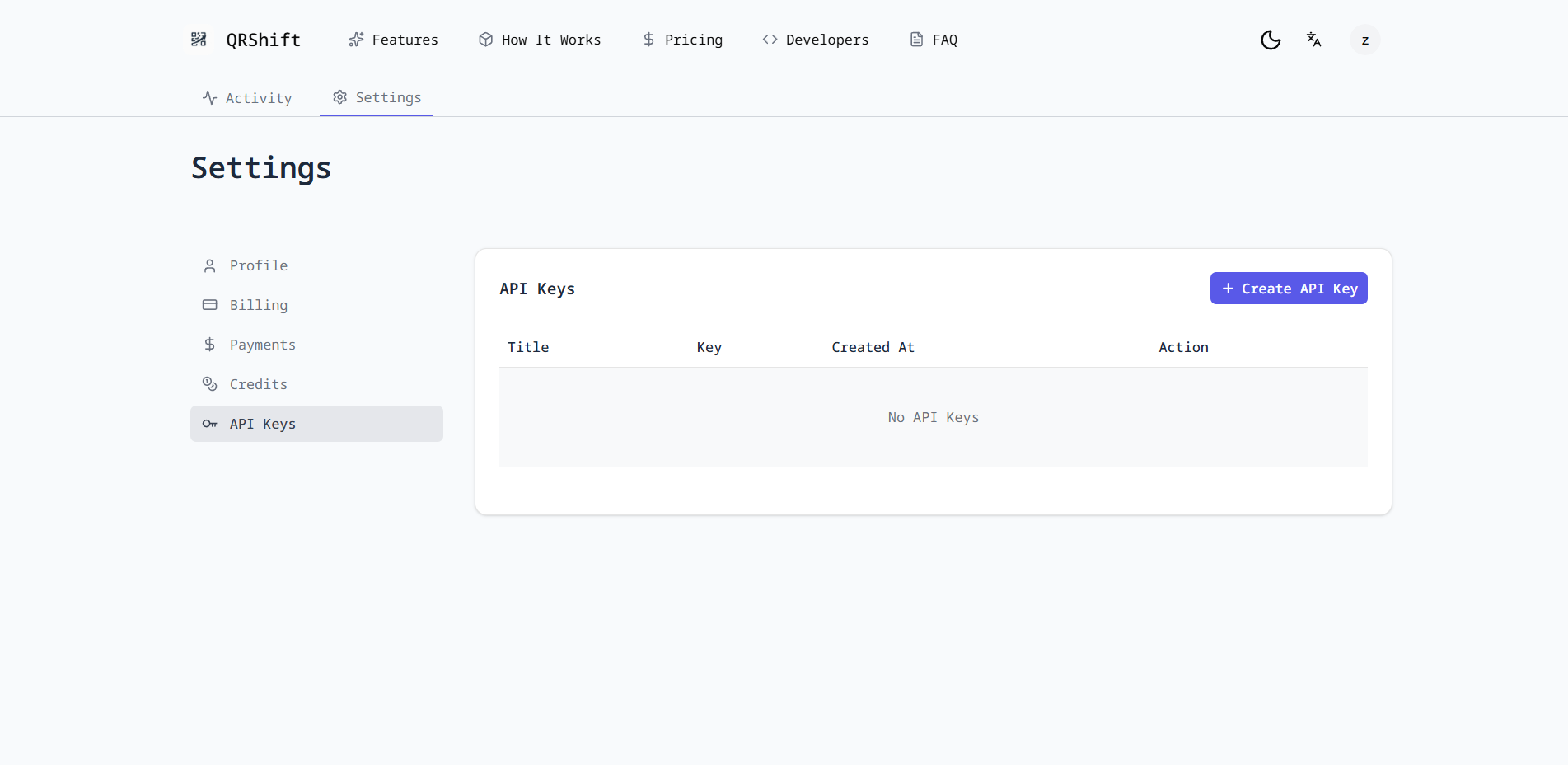Viewport: 1568px width, 765px height.
Task: Click the Credits coins icon
Action: [210, 384]
